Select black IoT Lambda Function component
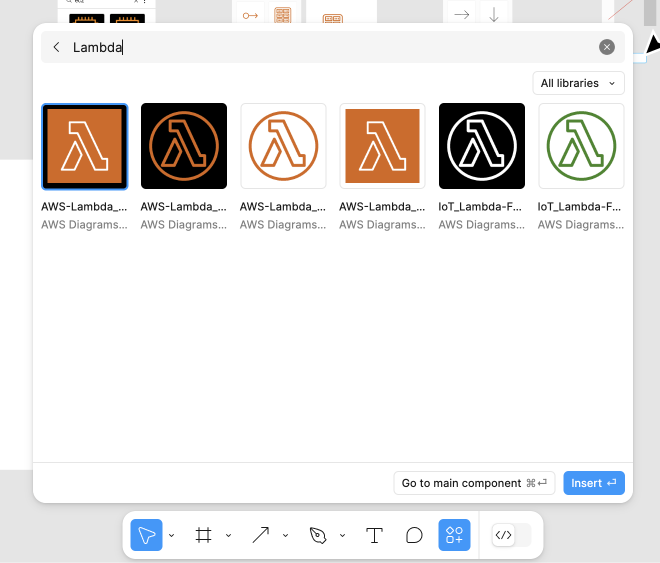The width and height of the screenshot is (660, 563). tap(482, 146)
